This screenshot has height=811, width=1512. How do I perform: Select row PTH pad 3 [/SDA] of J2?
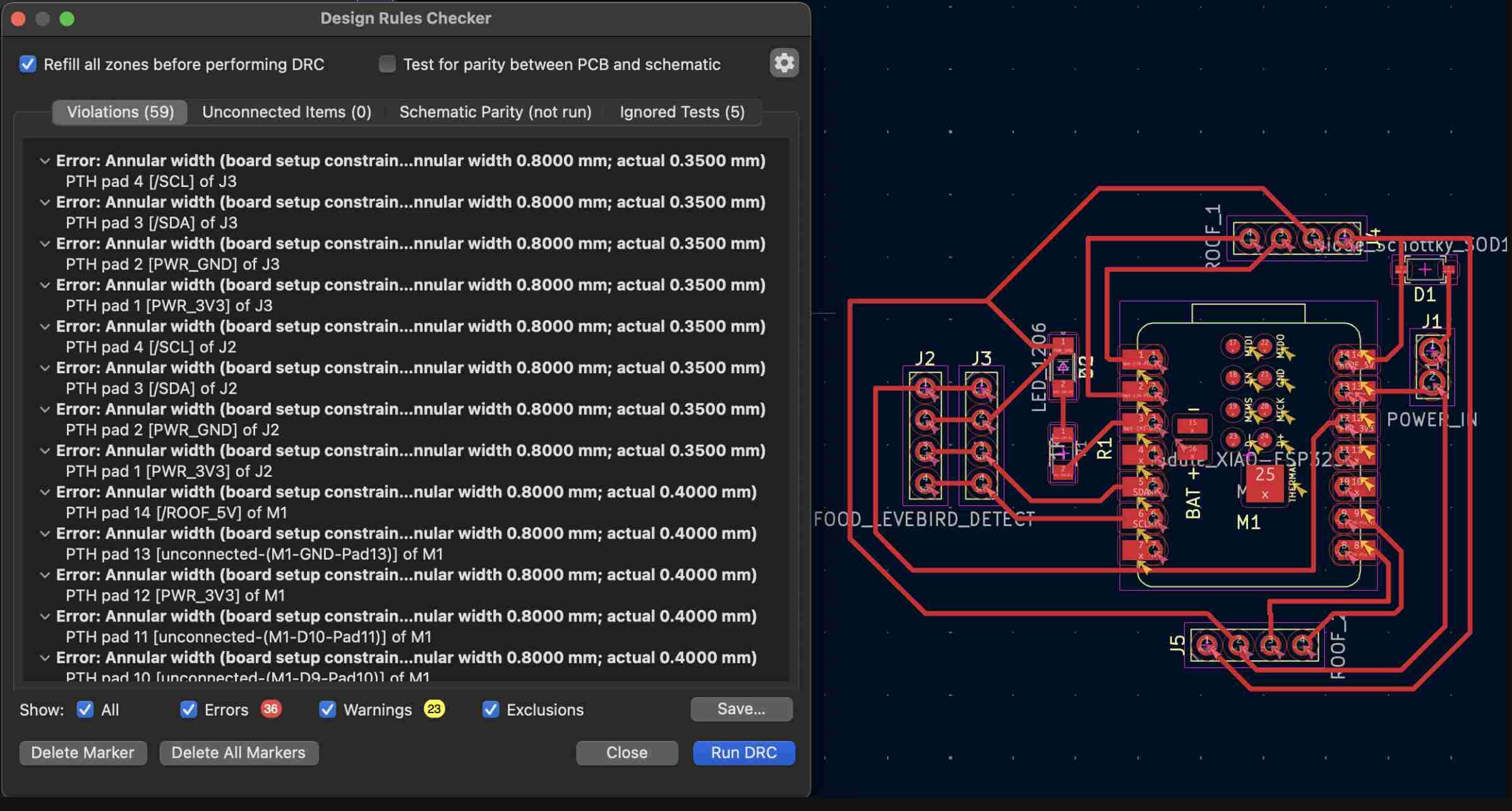[405, 388]
